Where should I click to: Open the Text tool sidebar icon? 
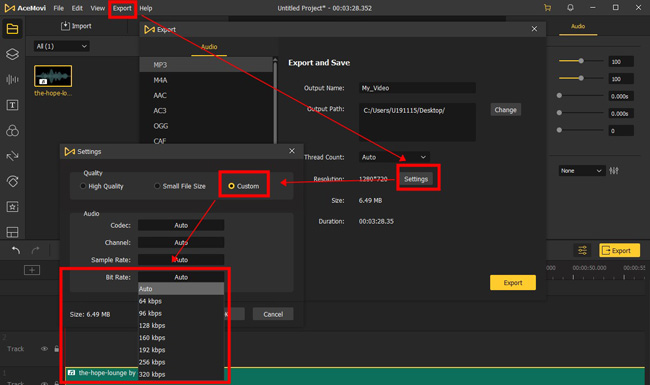[12, 105]
